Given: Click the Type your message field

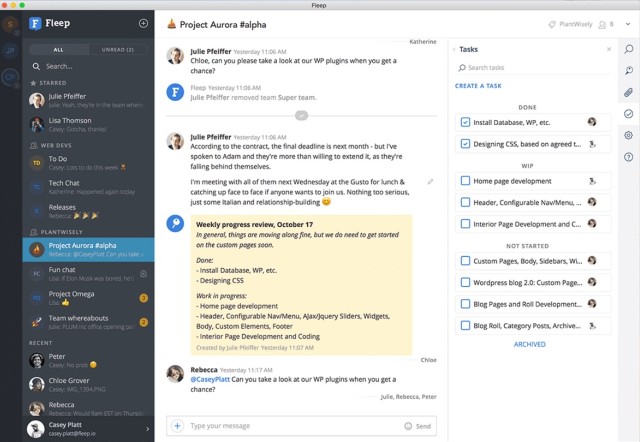Looking at the screenshot, I should tap(294, 426).
